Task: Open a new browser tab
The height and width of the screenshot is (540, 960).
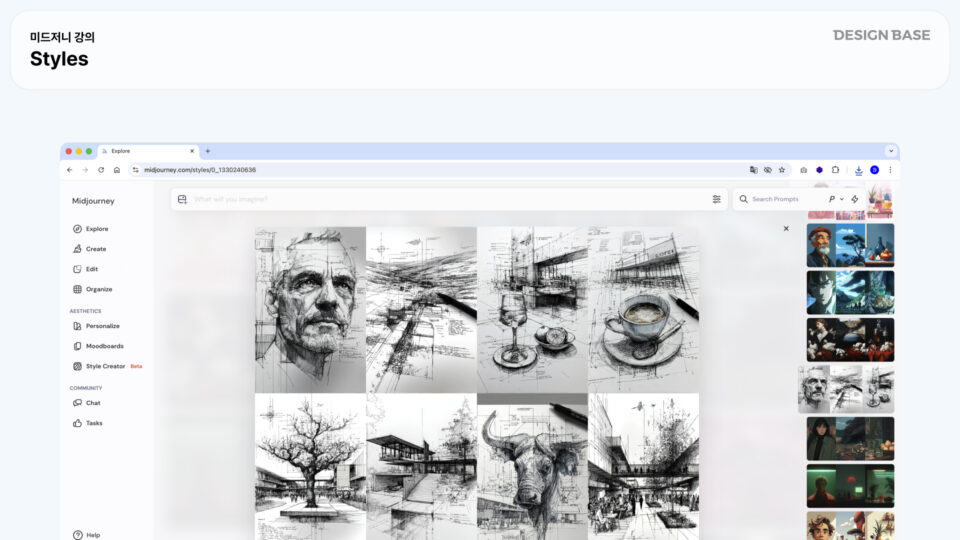Action: pyautogui.click(x=208, y=151)
